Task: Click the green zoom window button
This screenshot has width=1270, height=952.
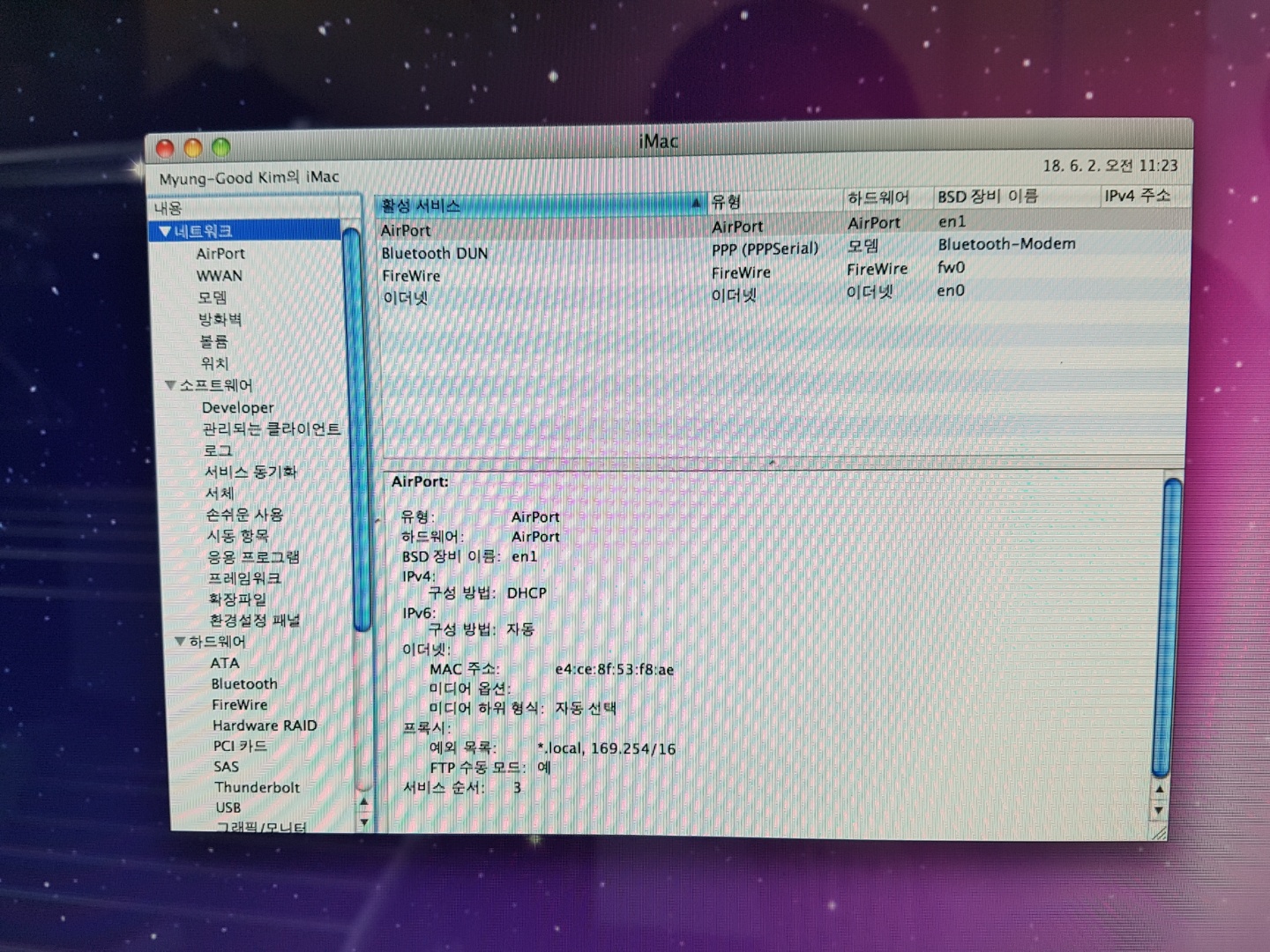Action: click(x=220, y=147)
